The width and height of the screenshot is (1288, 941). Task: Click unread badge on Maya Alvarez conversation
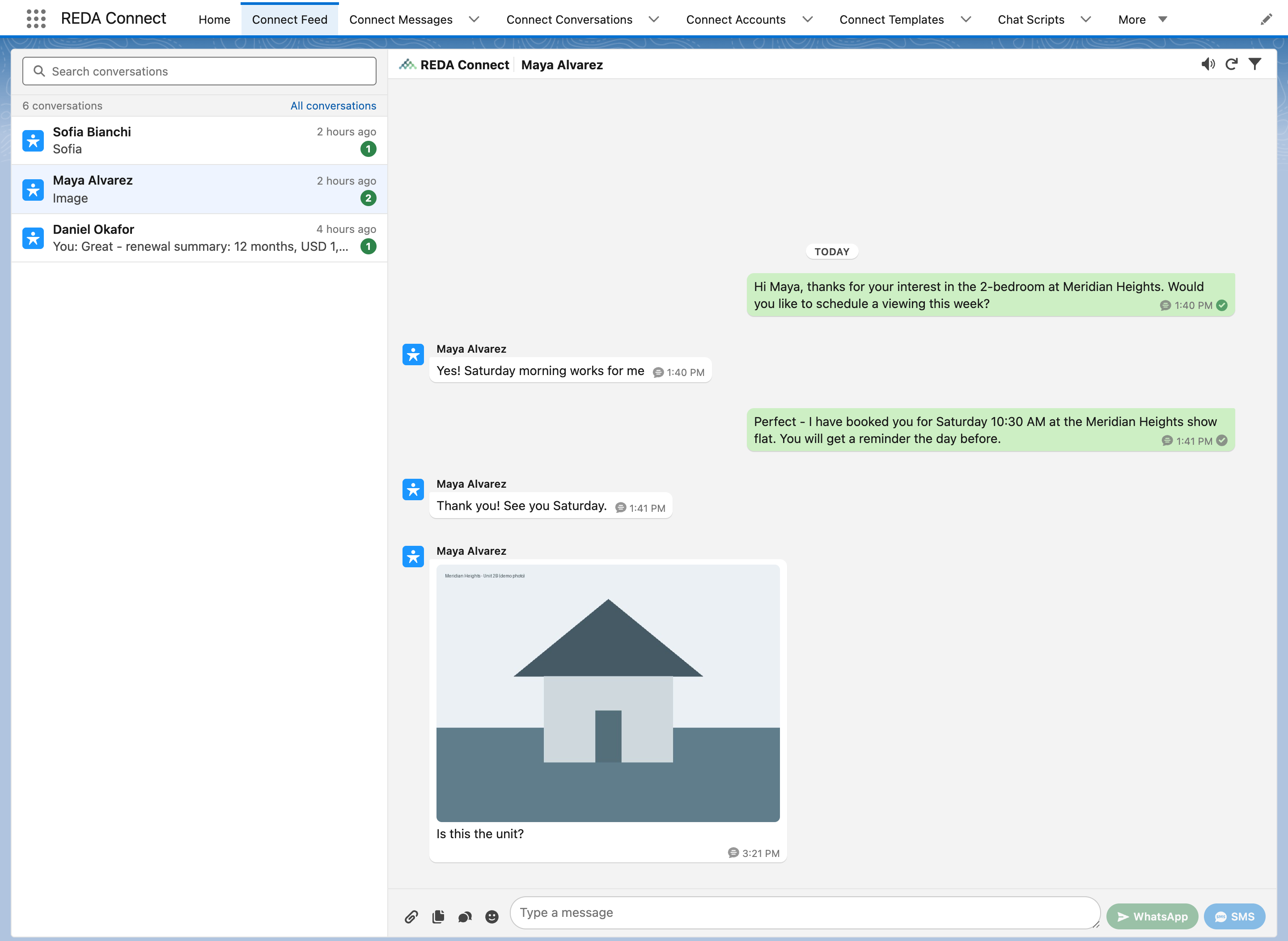pos(368,198)
